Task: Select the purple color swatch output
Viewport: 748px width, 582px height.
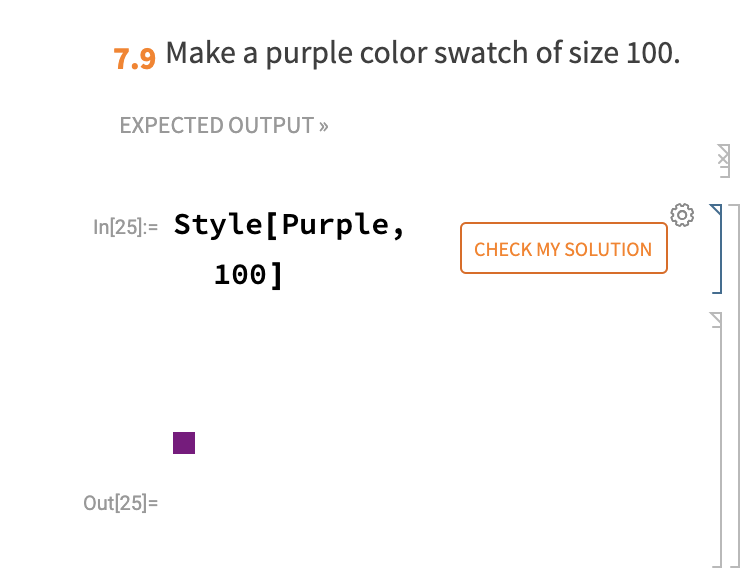Action: coord(184,443)
